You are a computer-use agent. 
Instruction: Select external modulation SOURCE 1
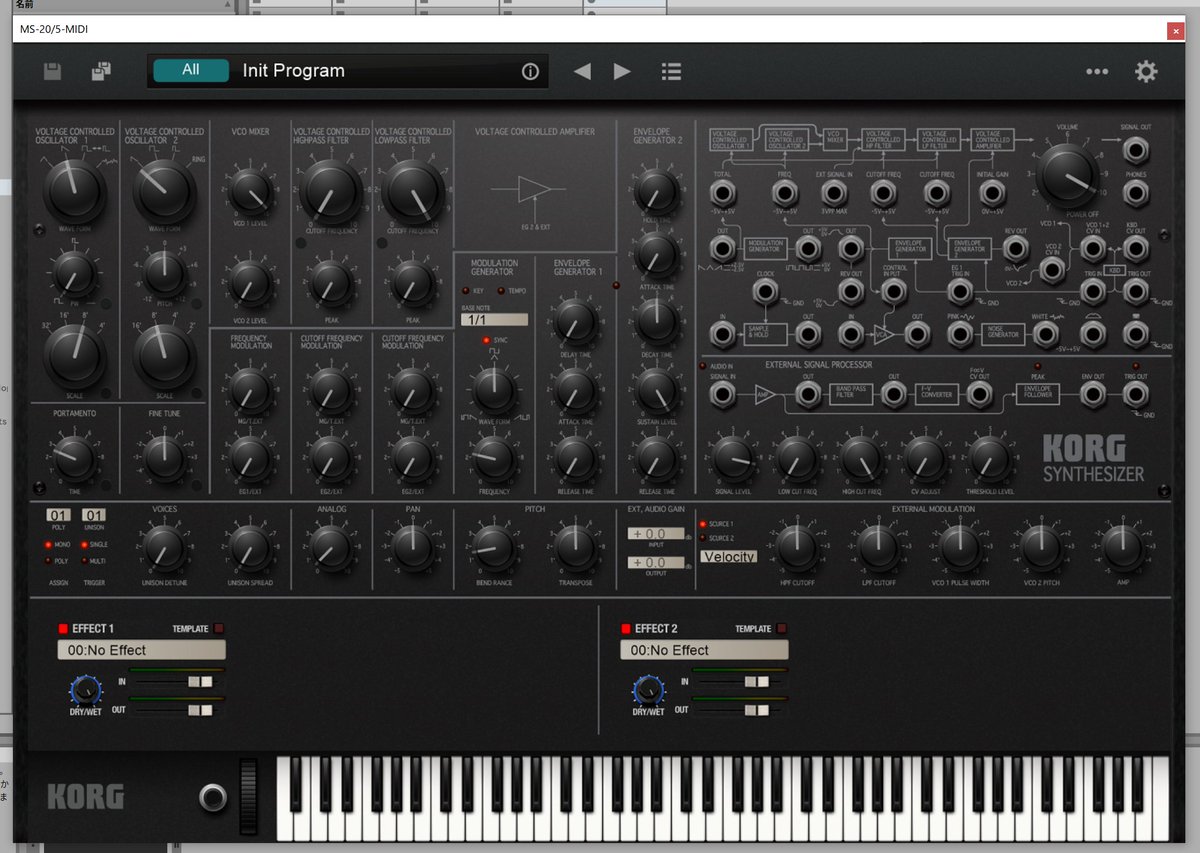click(703, 524)
